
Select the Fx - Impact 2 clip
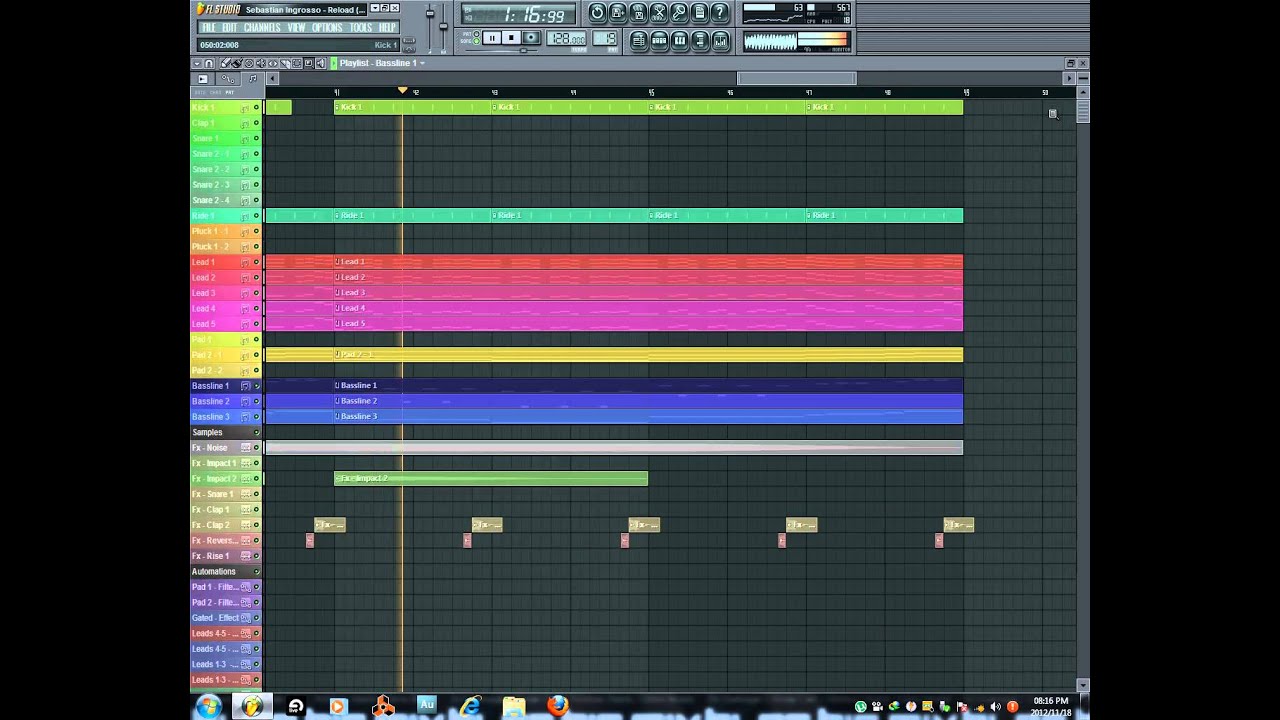coord(491,479)
